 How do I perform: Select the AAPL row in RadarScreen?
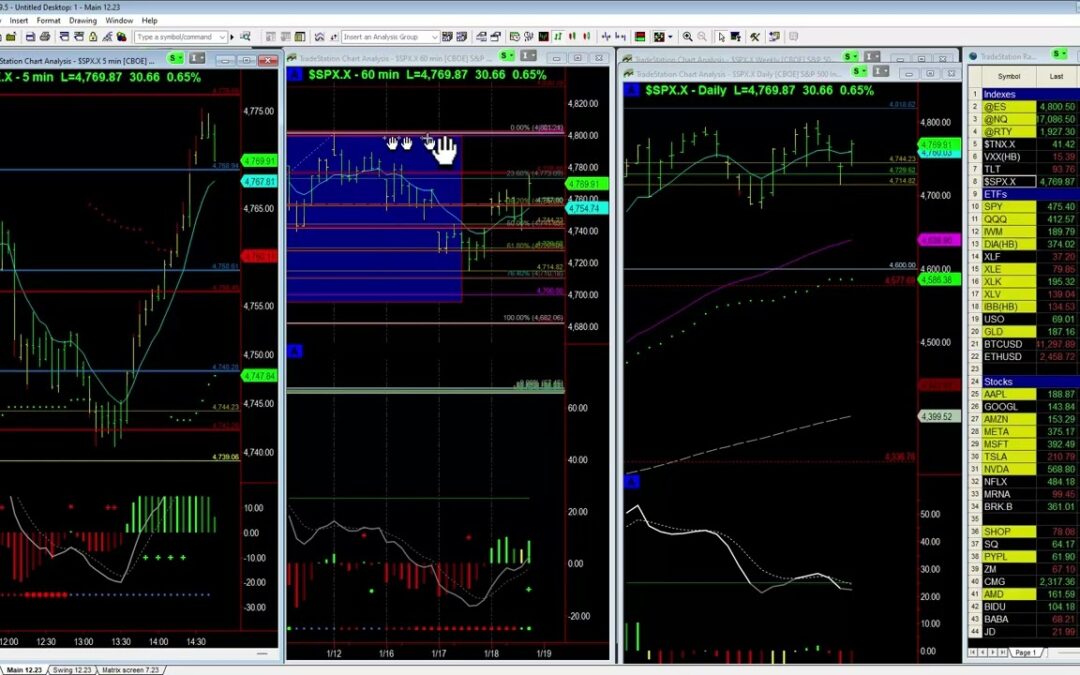point(1023,394)
